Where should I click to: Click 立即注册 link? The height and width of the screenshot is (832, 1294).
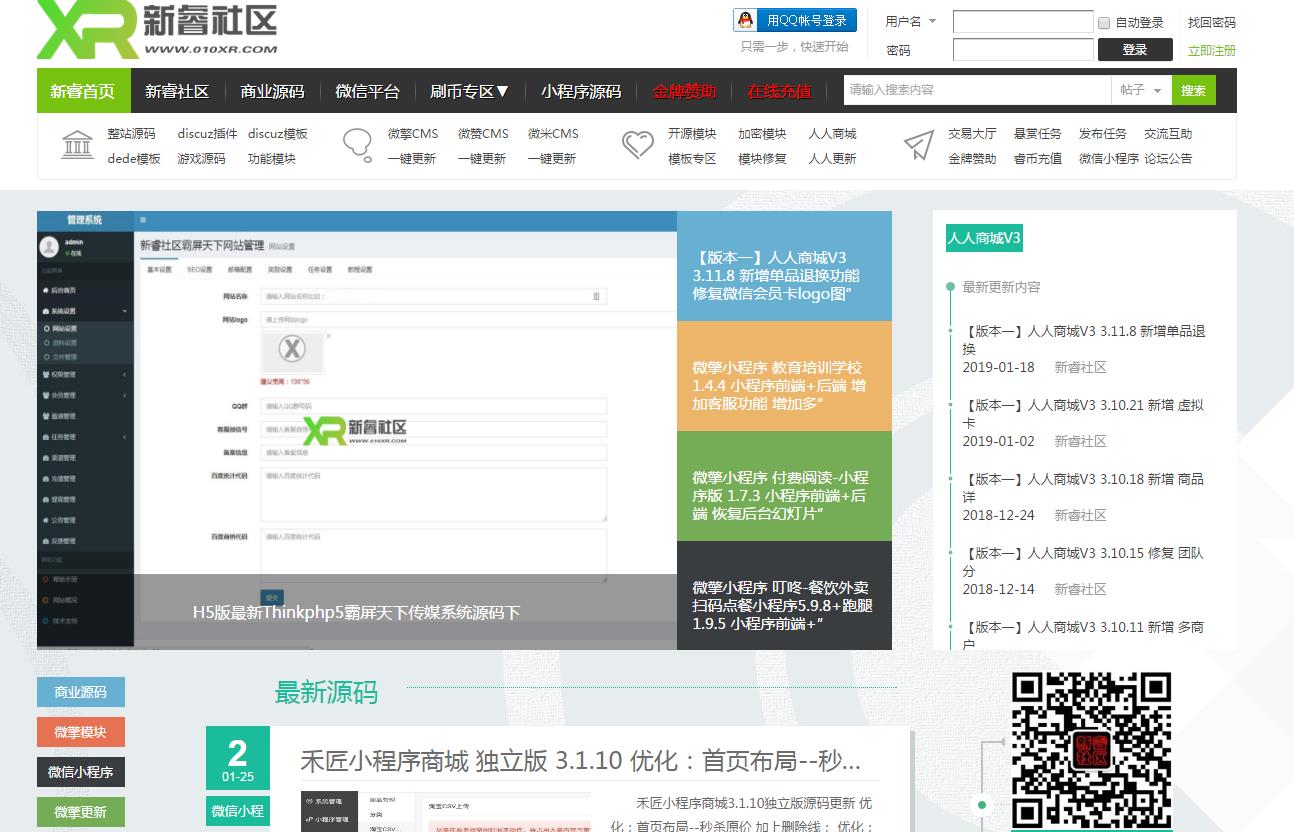click(x=1212, y=50)
